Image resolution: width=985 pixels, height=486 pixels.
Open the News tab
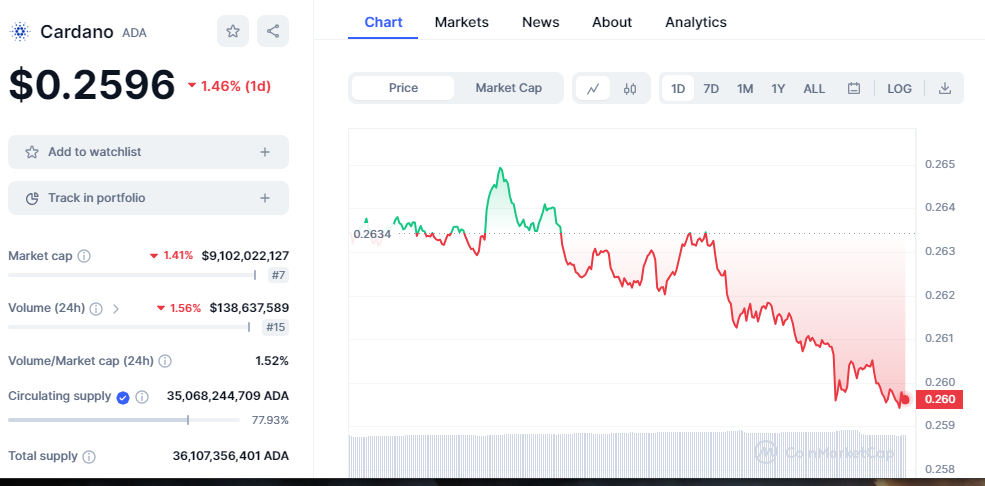(x=540, y=22)
